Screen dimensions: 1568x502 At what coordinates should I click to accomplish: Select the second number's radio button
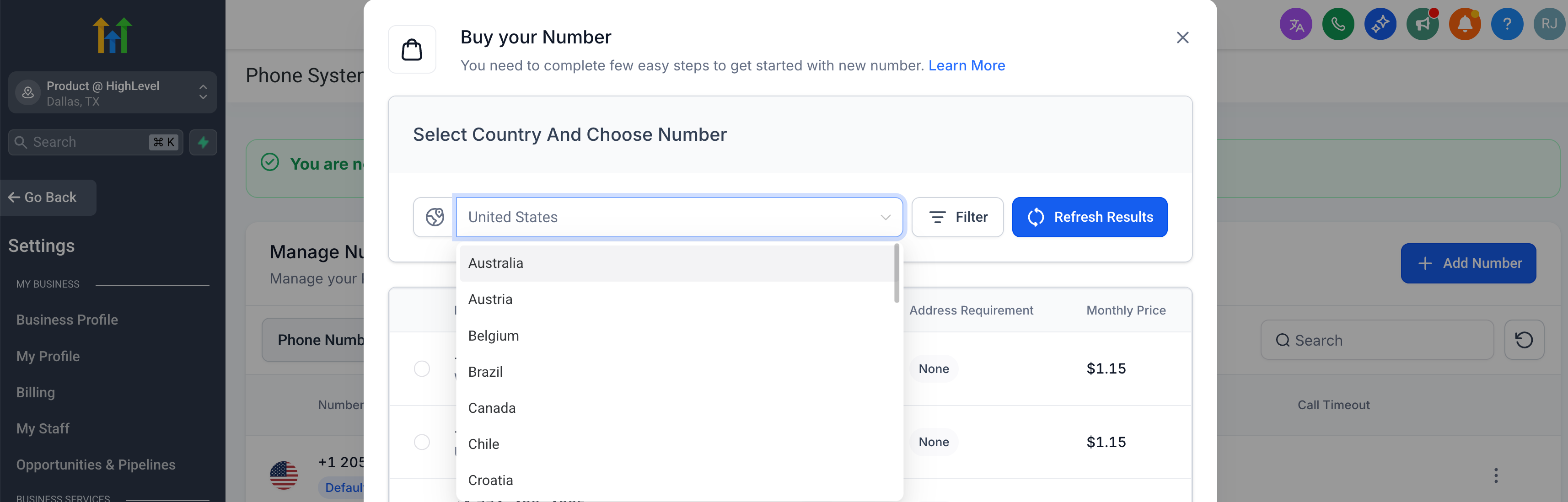coord(422,442)
